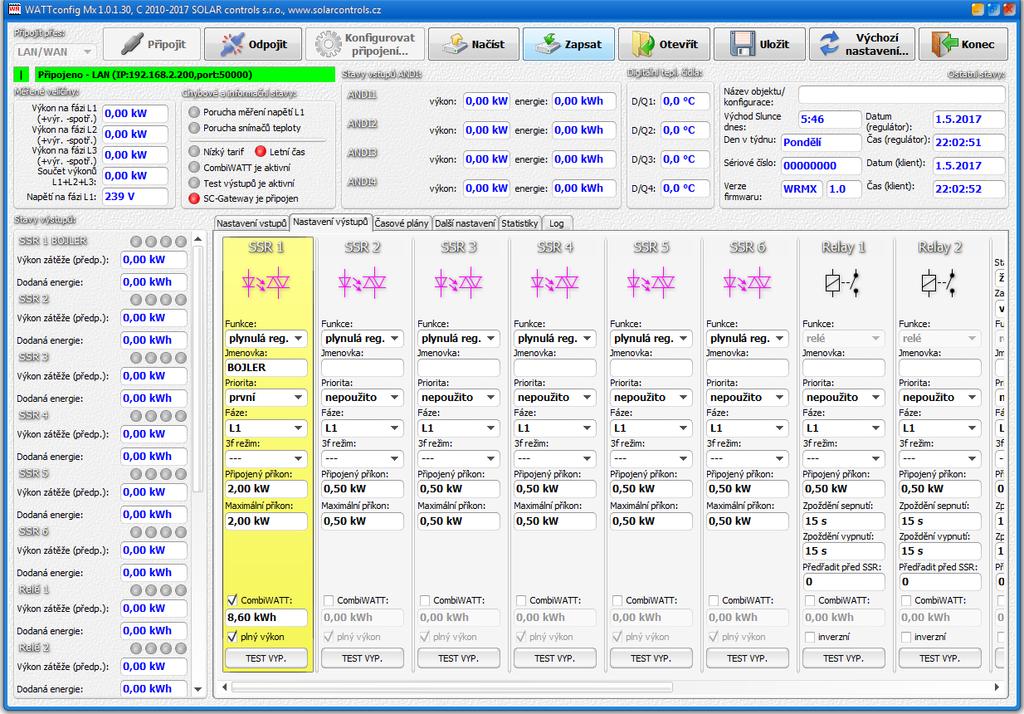Screen dimensions: 1024x714
Task: Exit using the Konec door icon
Action: [x=944, y=44]
